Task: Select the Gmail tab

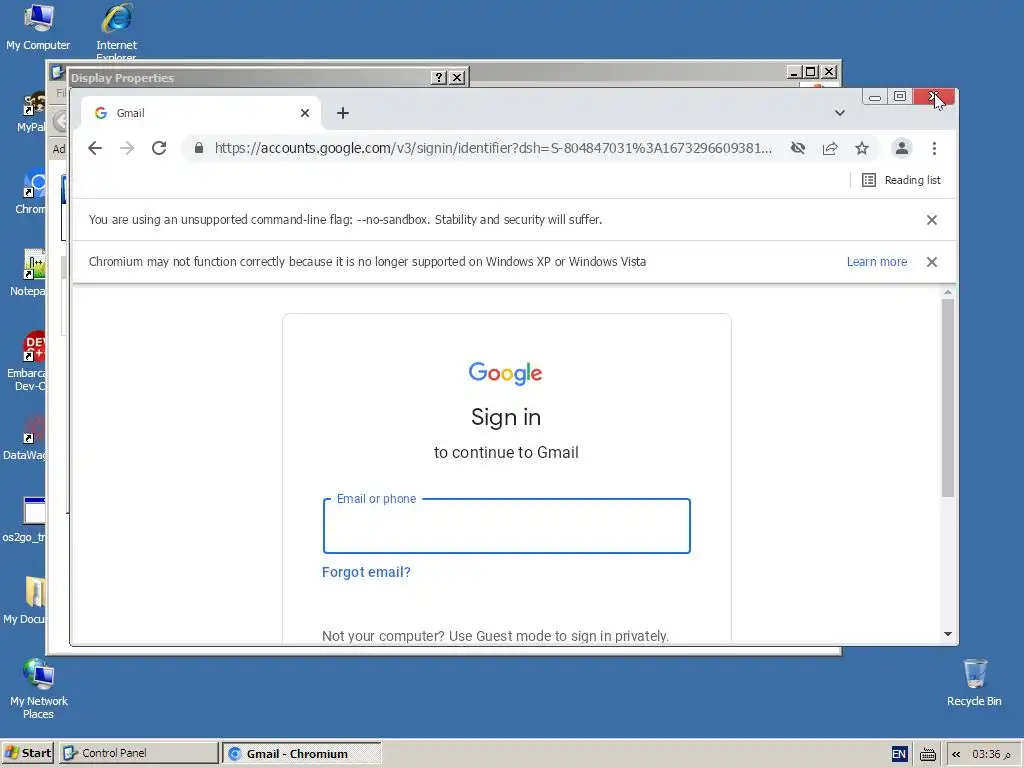Action: (201, 113)
